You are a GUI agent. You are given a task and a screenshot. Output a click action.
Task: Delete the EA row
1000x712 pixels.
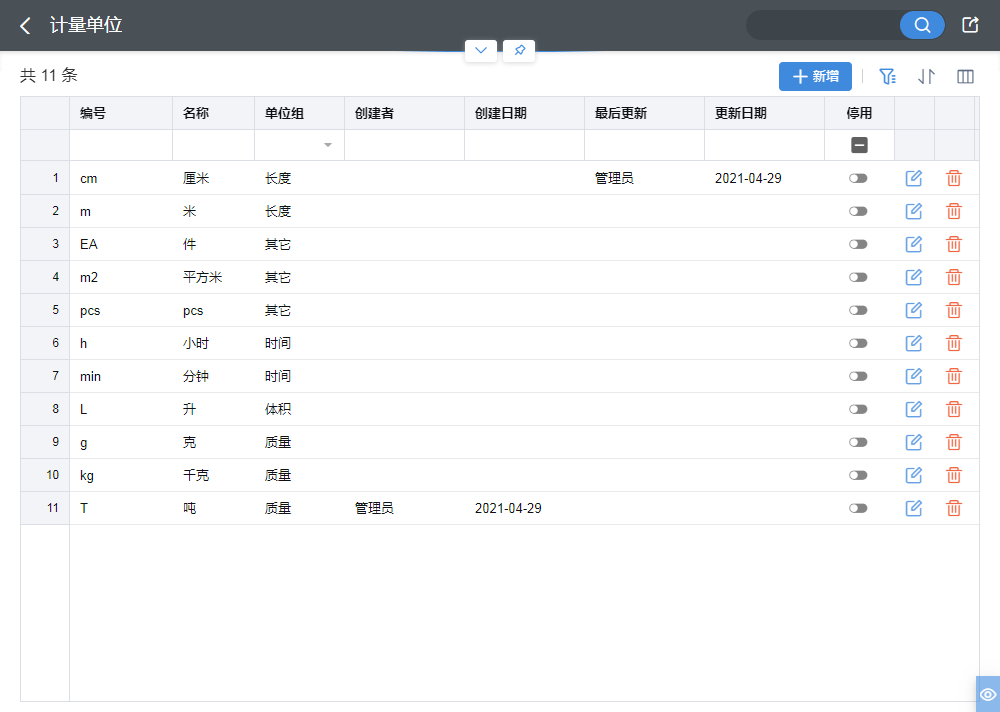[953, 244]
